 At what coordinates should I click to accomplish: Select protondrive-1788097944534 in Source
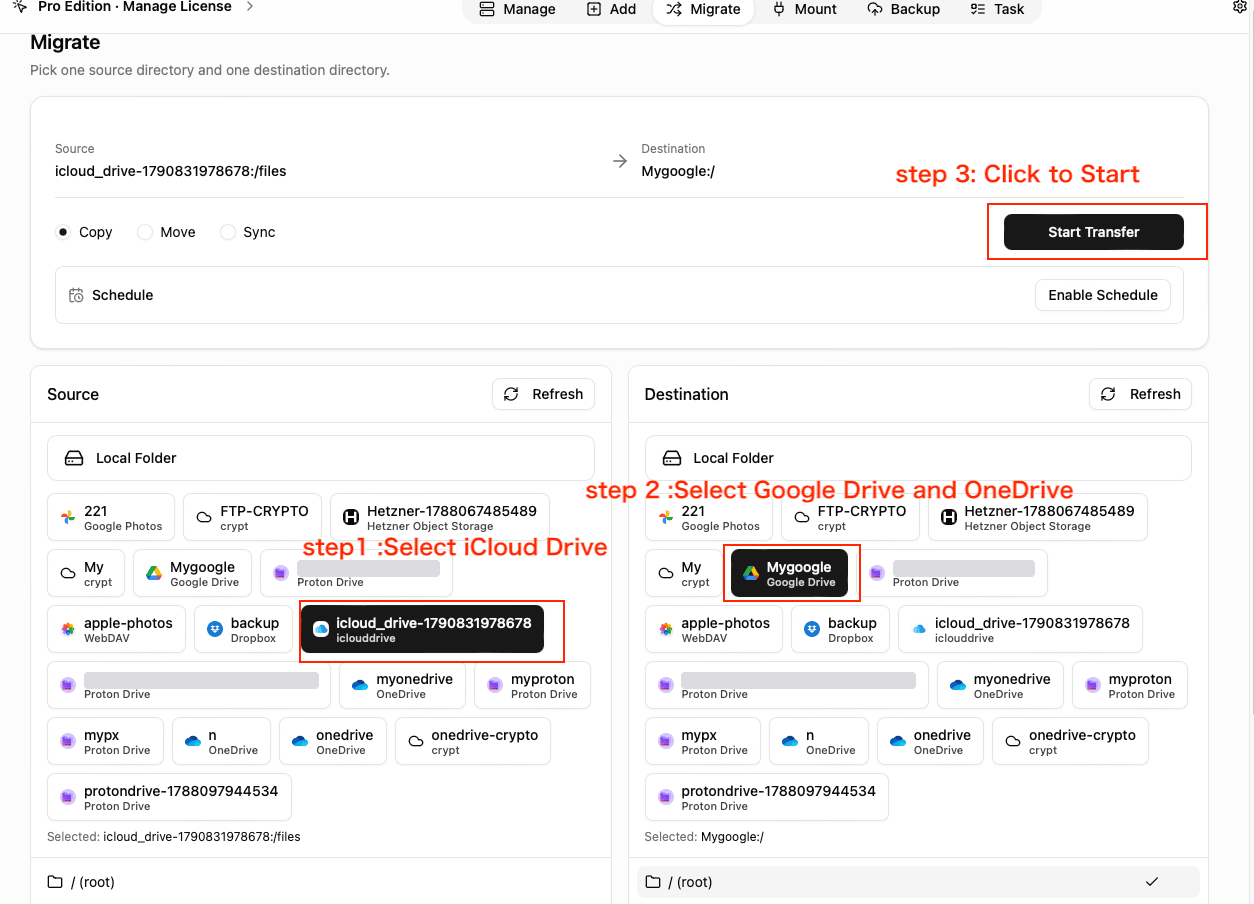169,797
